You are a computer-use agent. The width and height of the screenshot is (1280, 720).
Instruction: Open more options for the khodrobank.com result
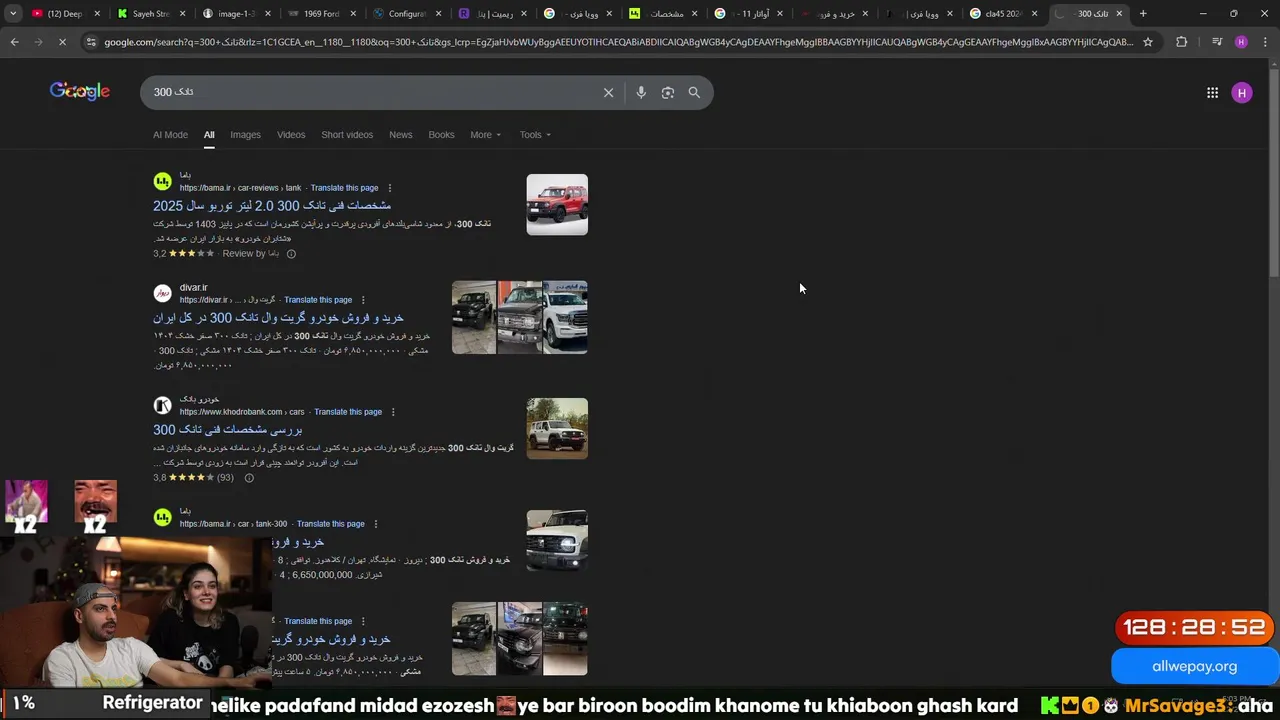pos(393,412)
